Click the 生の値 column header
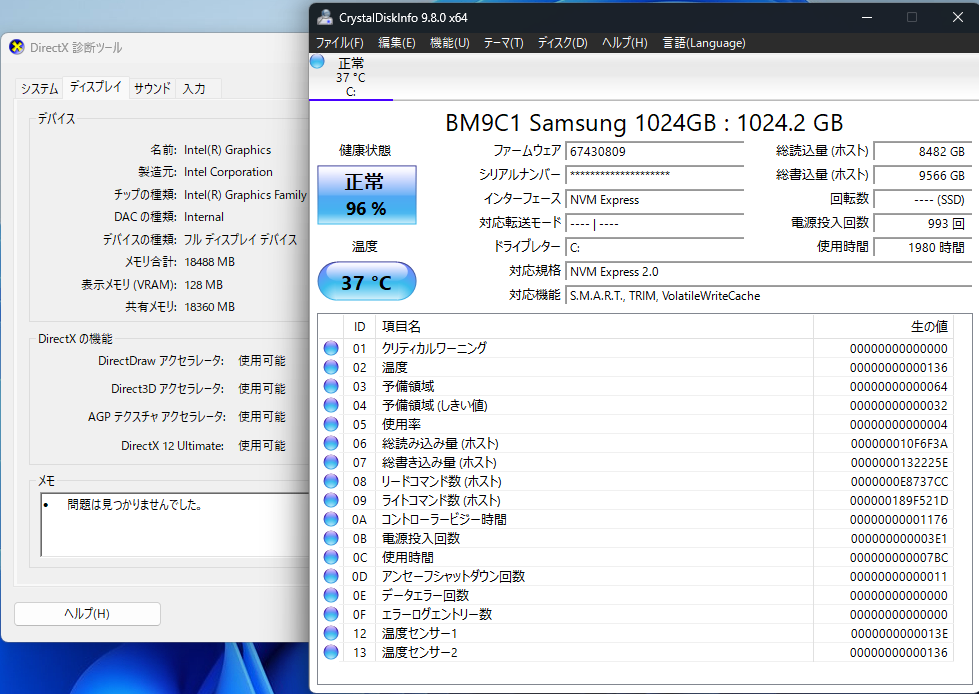Viewport: 979px width, 694px height. pyautogui.click(x=883, y=326)
